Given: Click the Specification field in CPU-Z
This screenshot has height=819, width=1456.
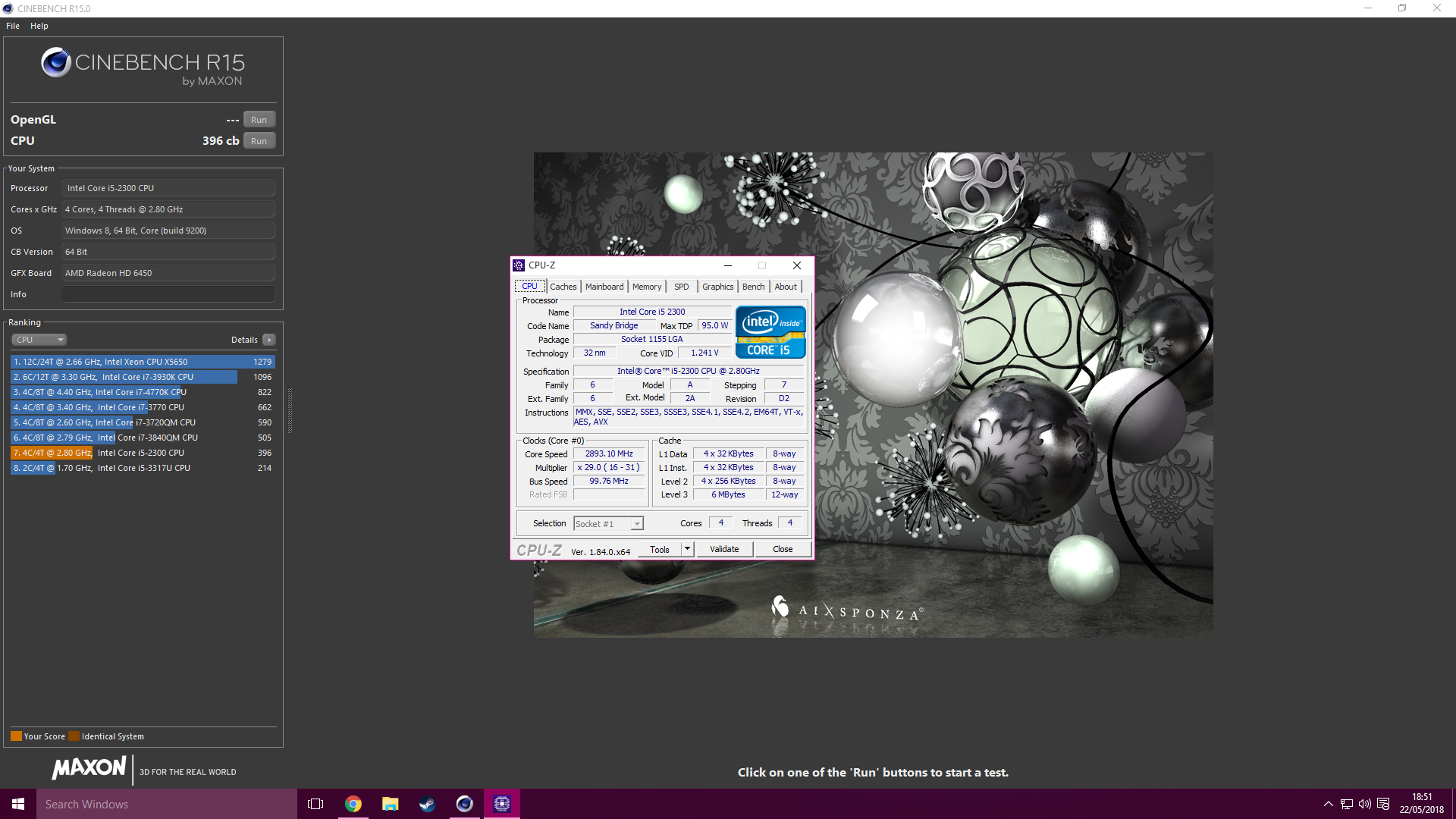Looking at the screenshot, I should point(689,371).
